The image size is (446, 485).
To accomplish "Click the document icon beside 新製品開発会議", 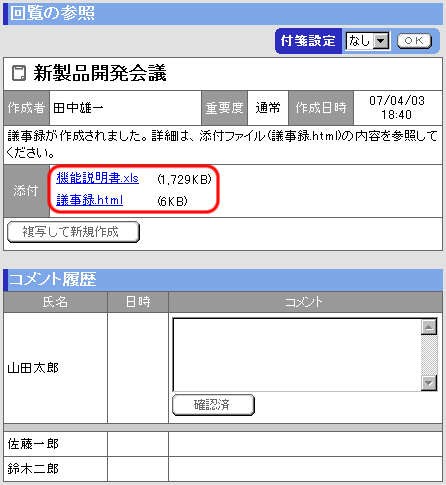I will 19,73.
